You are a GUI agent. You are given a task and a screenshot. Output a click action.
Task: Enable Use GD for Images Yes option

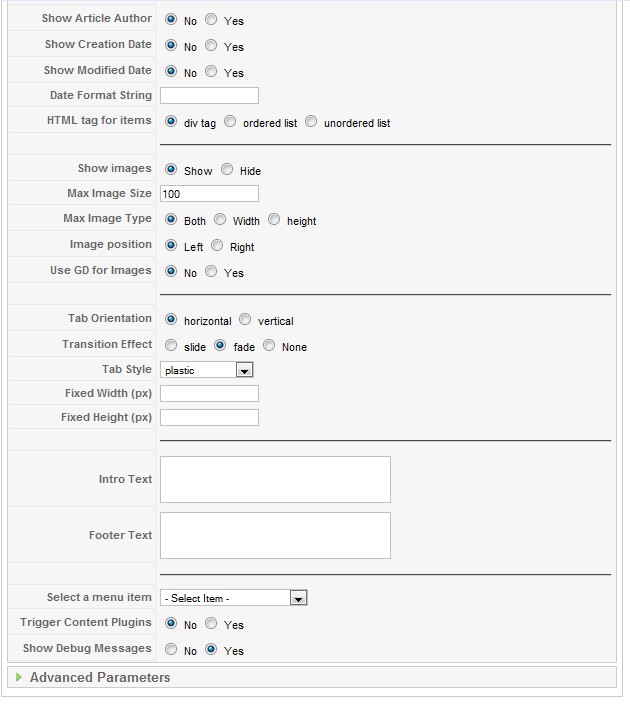[211, 271]
